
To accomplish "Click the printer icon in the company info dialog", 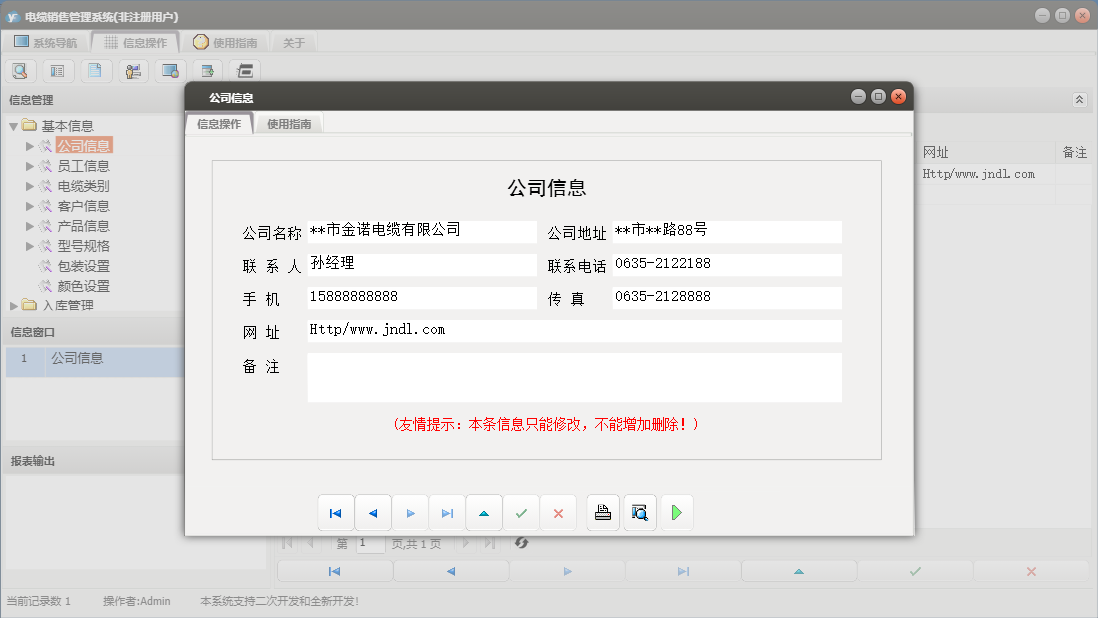I will (602, 512).
